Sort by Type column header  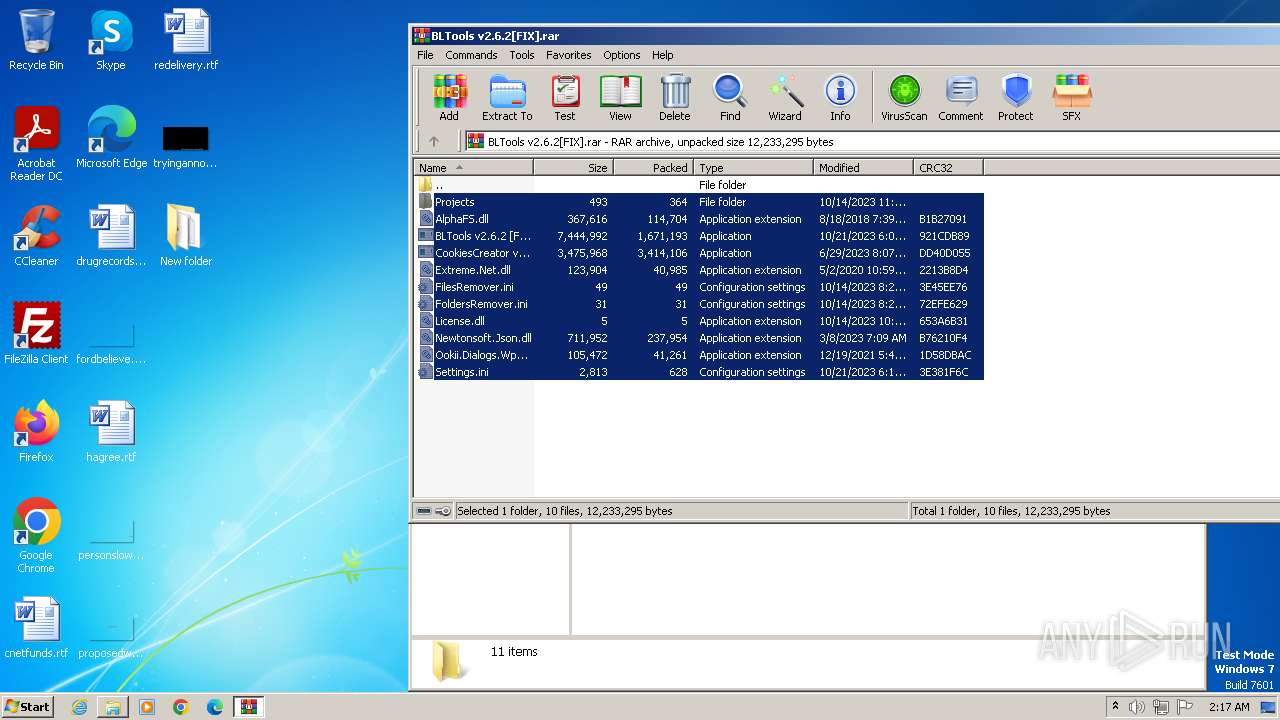(753, 167)
